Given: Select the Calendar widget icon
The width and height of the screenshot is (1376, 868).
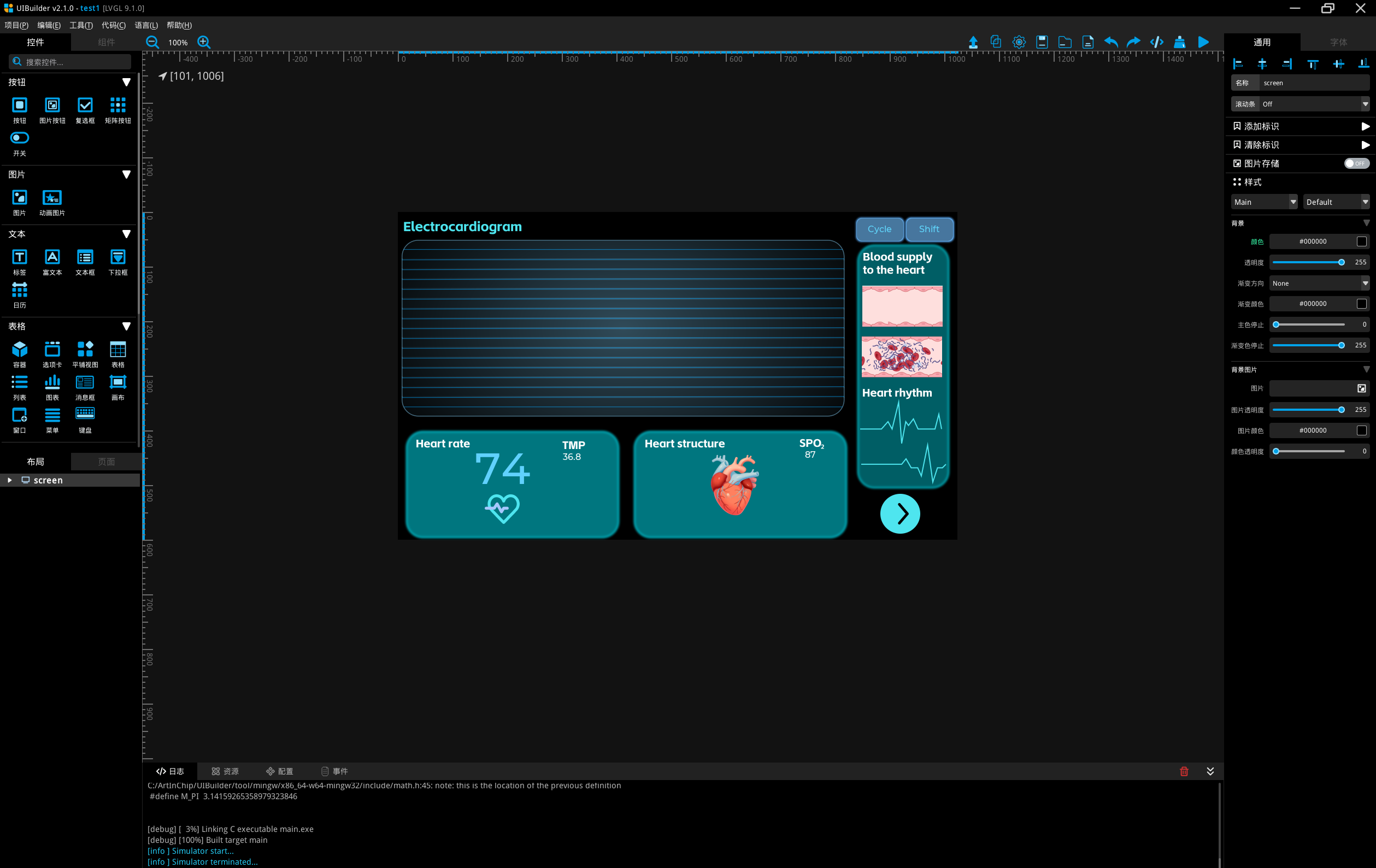Looking at the screenshot, I should click(20, 291).
